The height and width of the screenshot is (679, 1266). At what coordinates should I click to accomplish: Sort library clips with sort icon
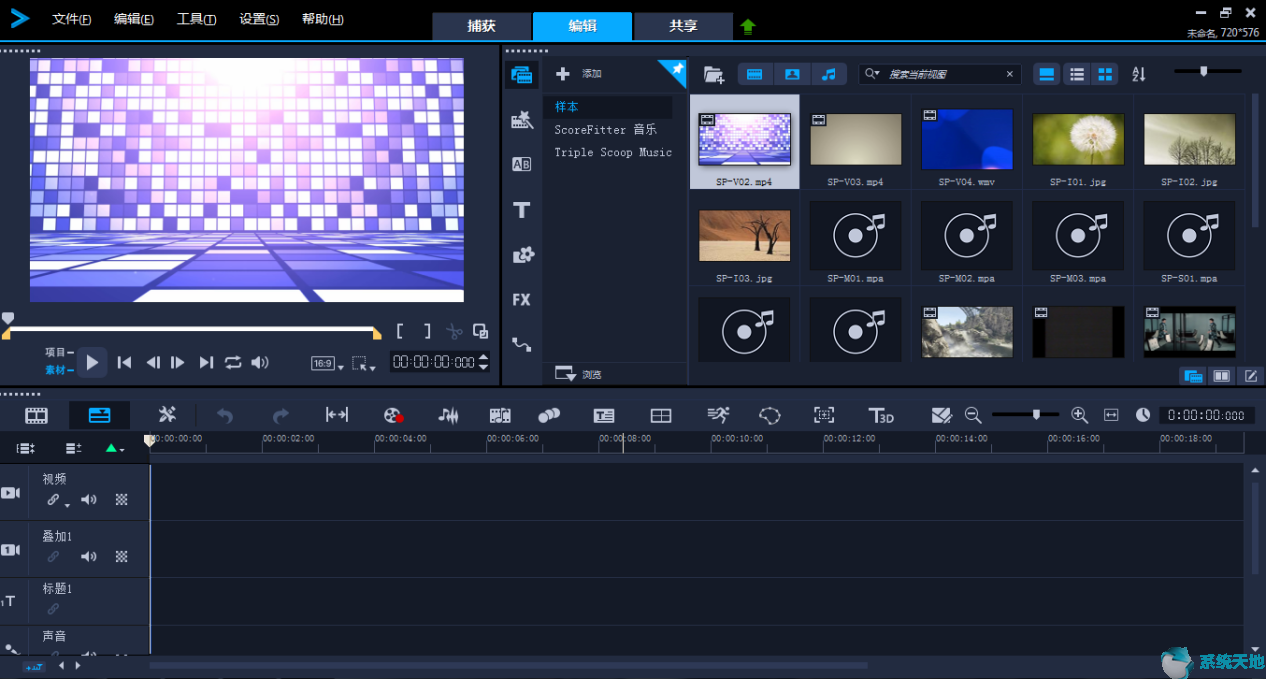pyautogui.click(x=1139, y=74)
